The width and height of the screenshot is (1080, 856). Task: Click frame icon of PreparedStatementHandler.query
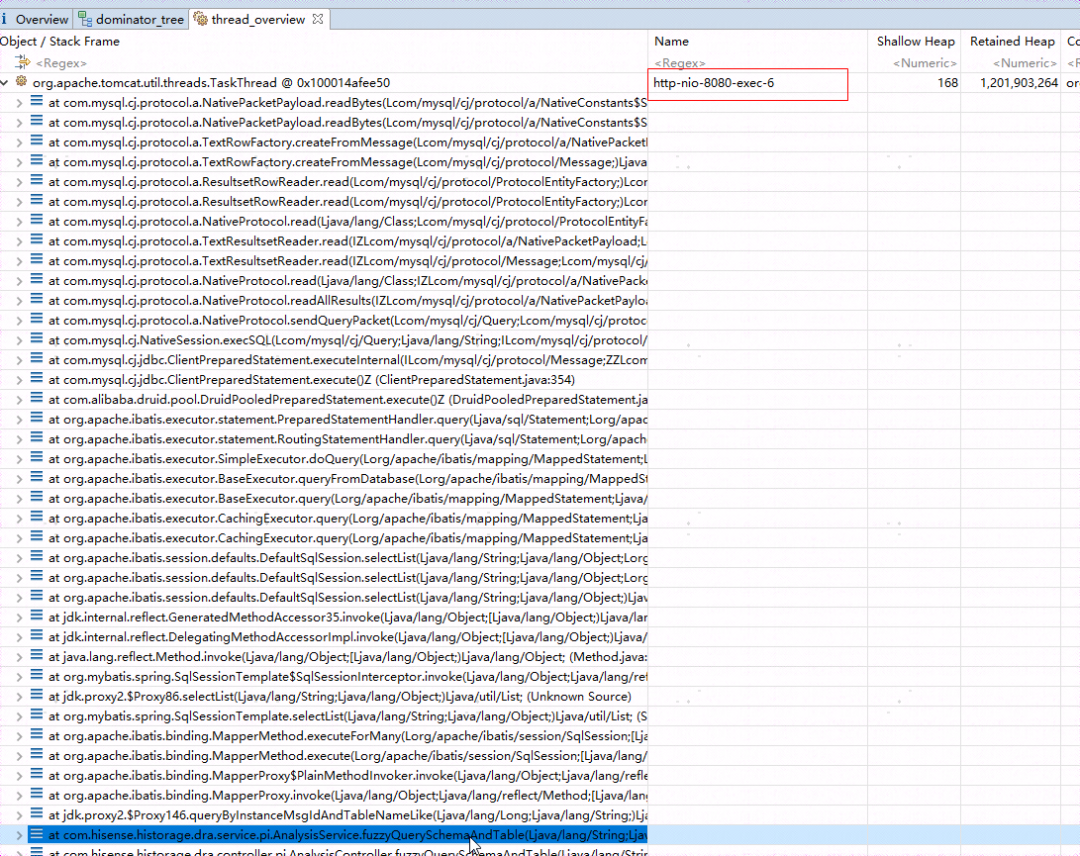click(x=37, y=418)
